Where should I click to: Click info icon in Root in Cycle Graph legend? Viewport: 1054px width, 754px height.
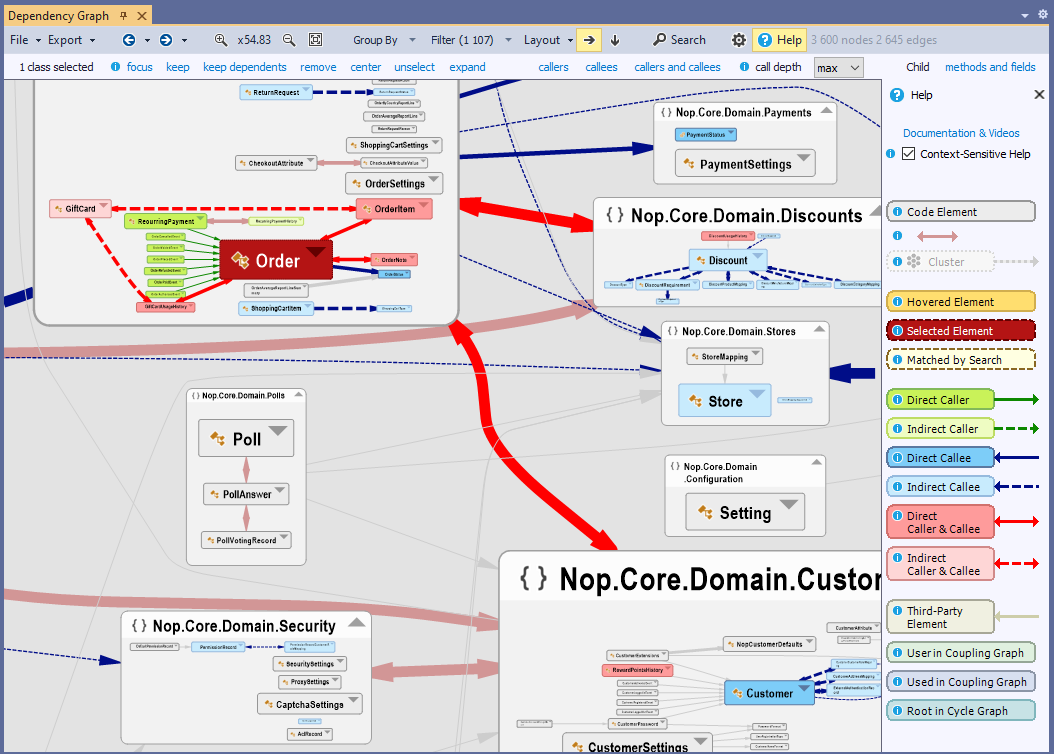pos(897,710)
